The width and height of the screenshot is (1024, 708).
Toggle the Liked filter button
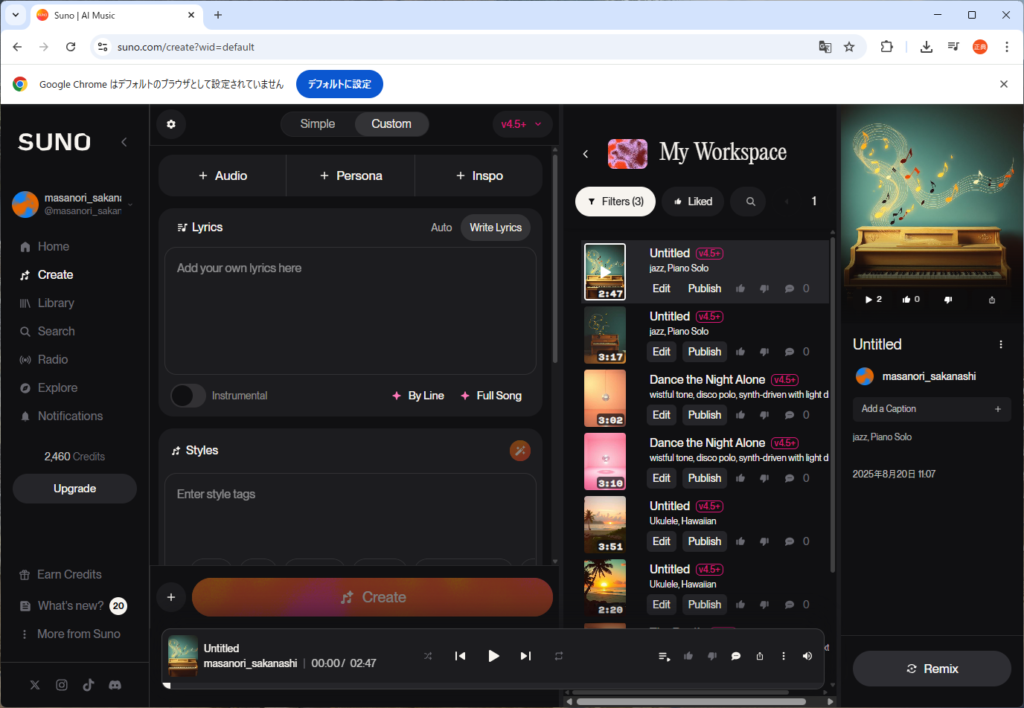(692, 201)
